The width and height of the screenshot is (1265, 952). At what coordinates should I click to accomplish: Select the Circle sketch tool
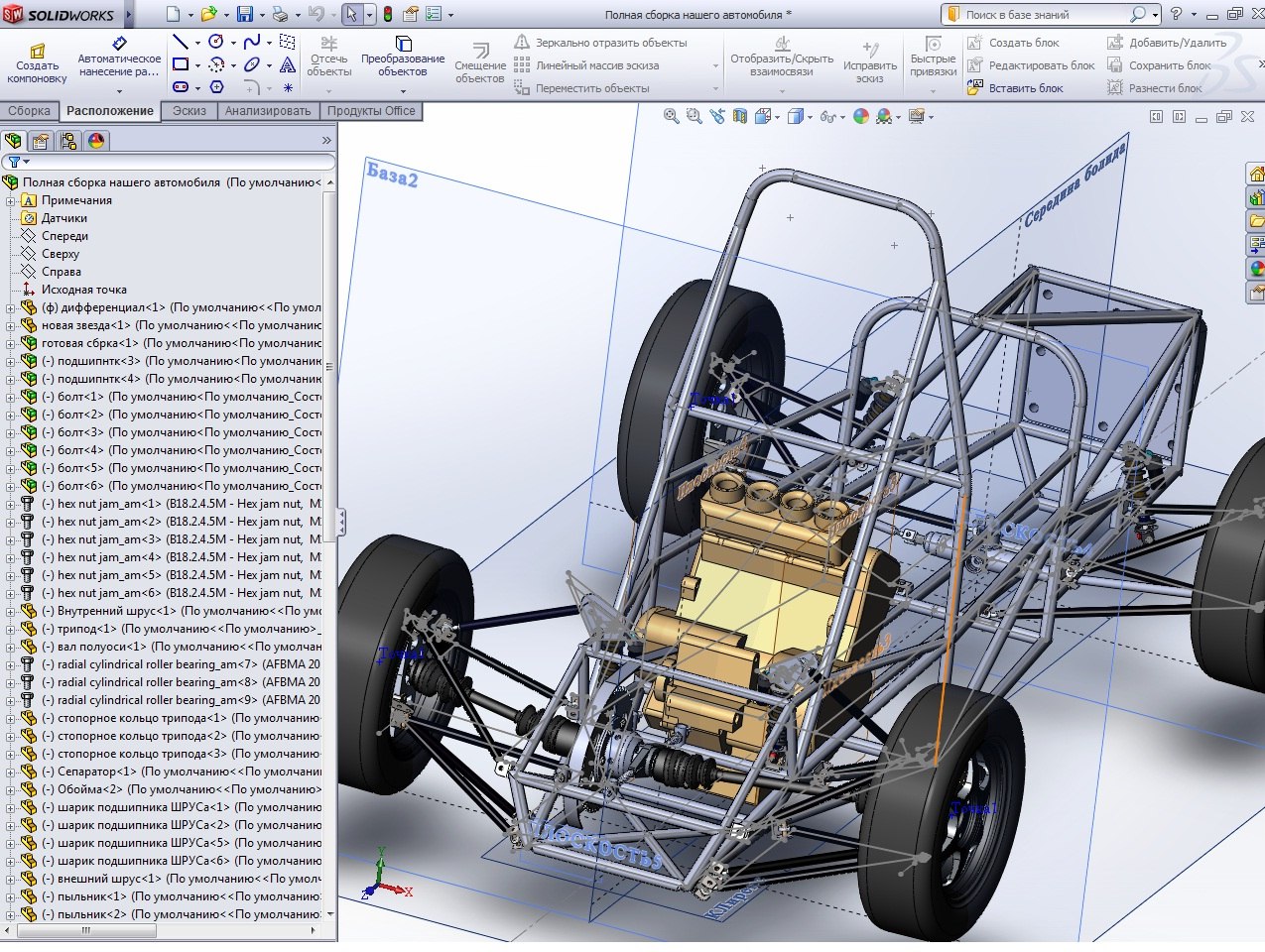(x=215, y=42)
